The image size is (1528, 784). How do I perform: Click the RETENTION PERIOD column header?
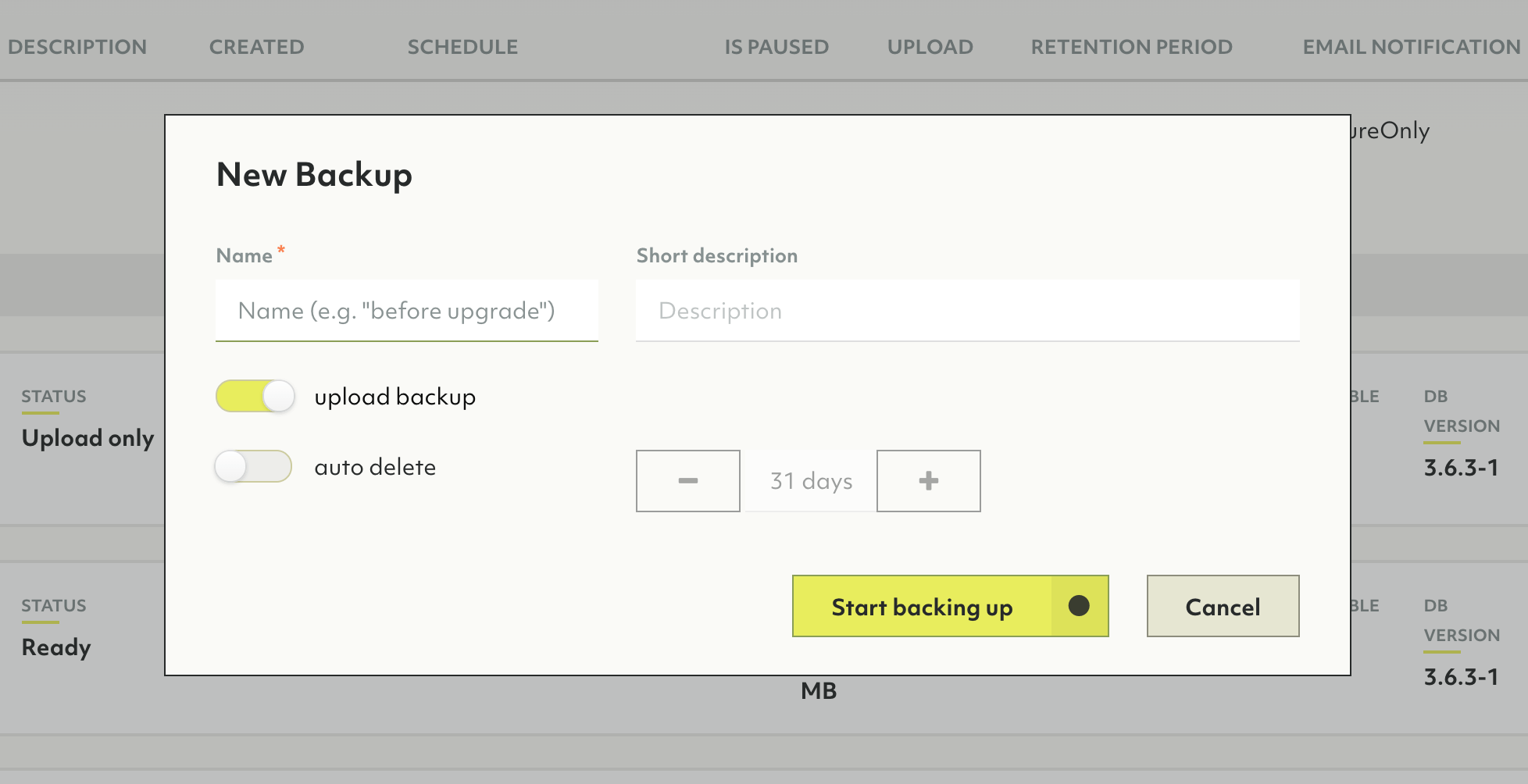click(x=1131, y=47)
